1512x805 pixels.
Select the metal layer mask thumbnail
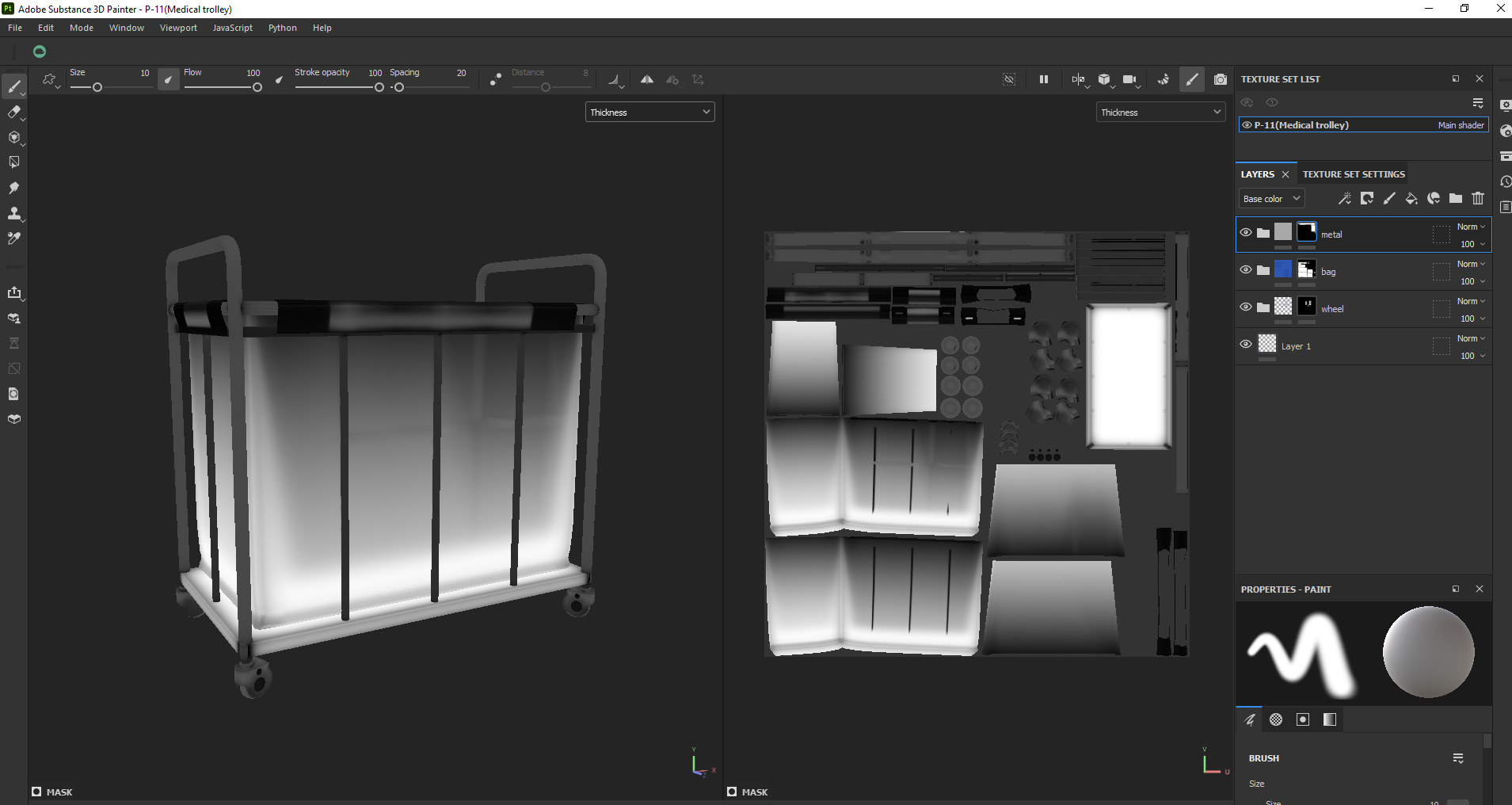pyautogui.click(x=1307, y=231)
